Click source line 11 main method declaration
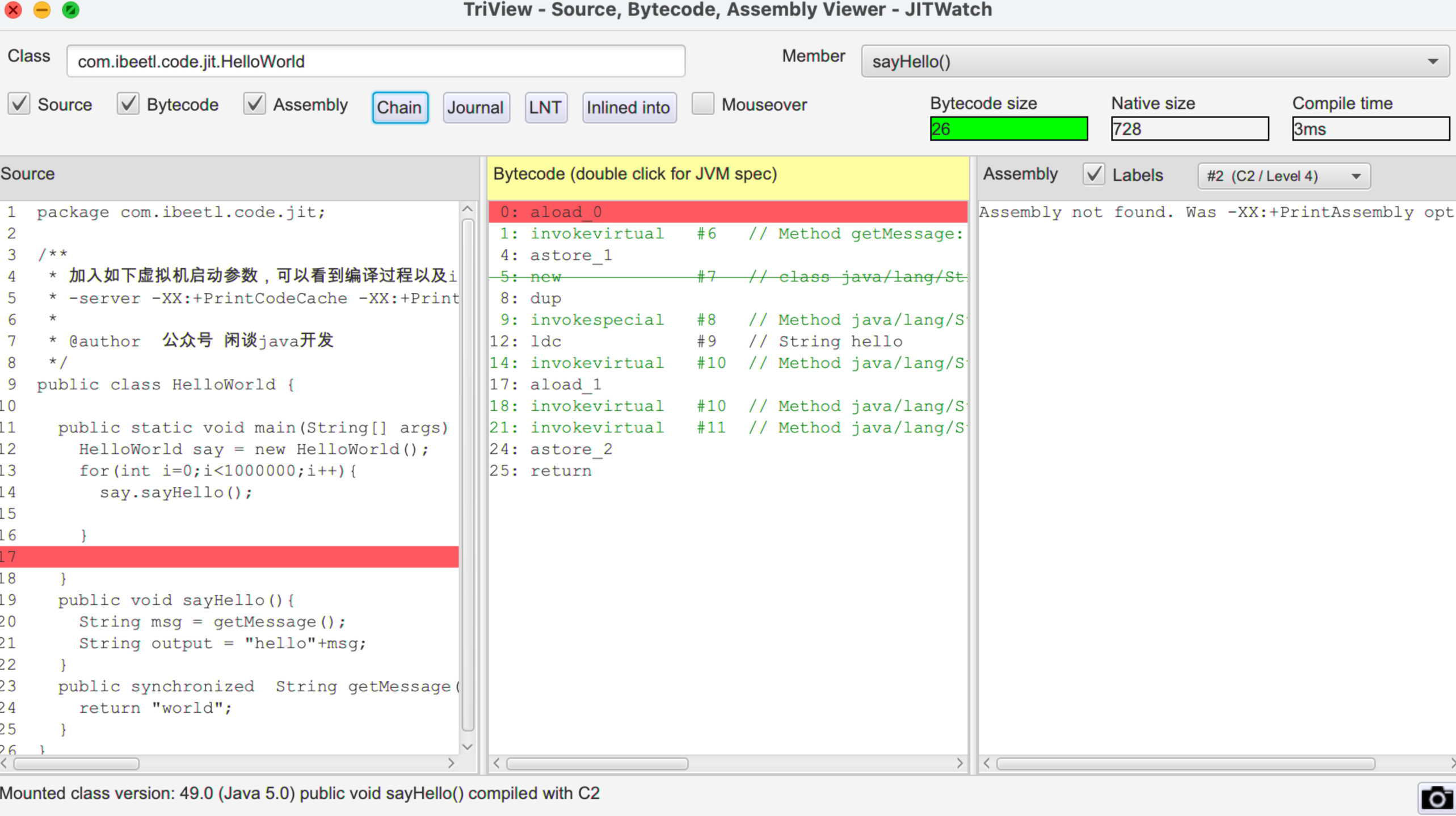This screenshot has width=1456, height=816. tap(229, 427)
